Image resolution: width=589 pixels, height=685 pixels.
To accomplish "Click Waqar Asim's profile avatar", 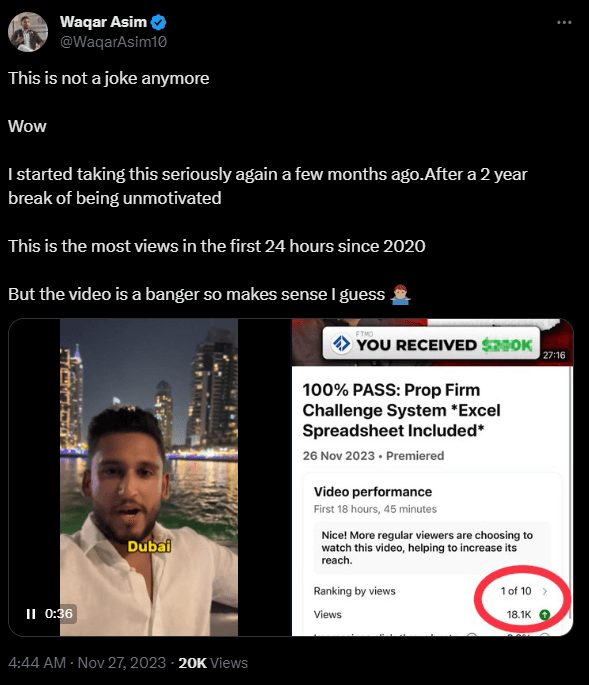I will (x=28, y=32).
